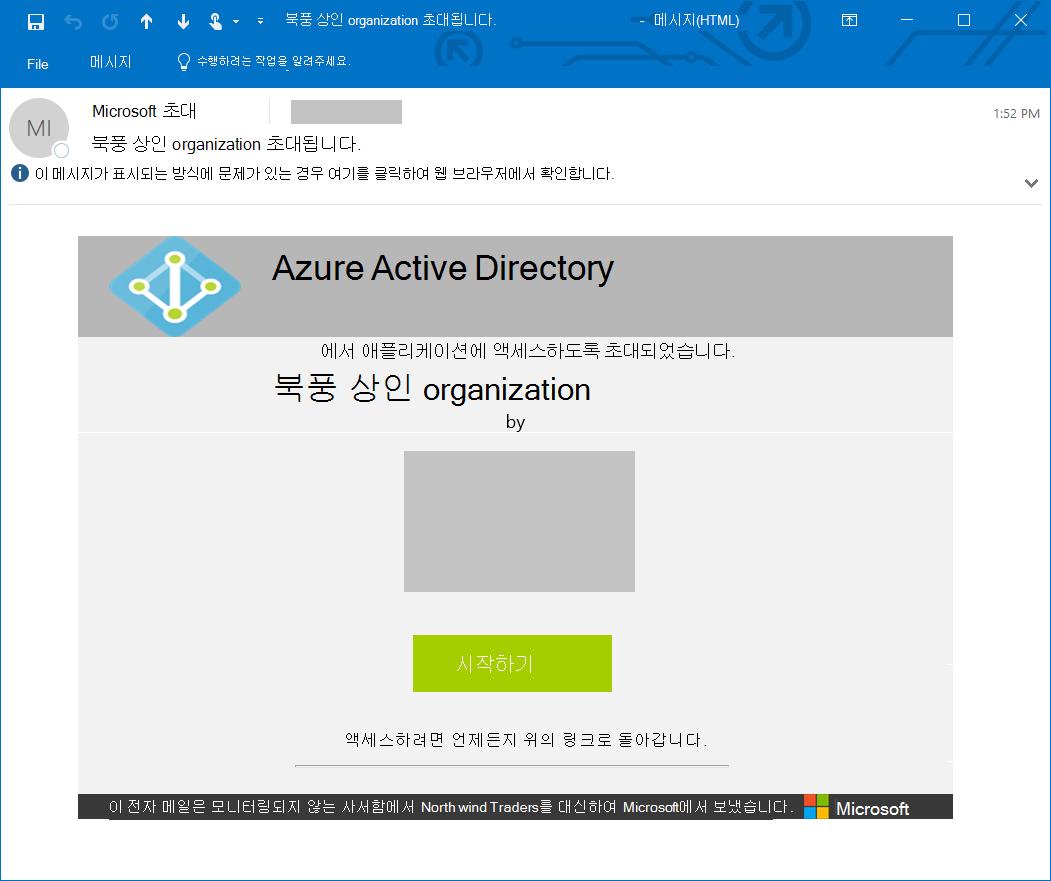Click the gray inviter image placeholder
This screenshot has height=881, width=1051.
click(x=519, y=522)
